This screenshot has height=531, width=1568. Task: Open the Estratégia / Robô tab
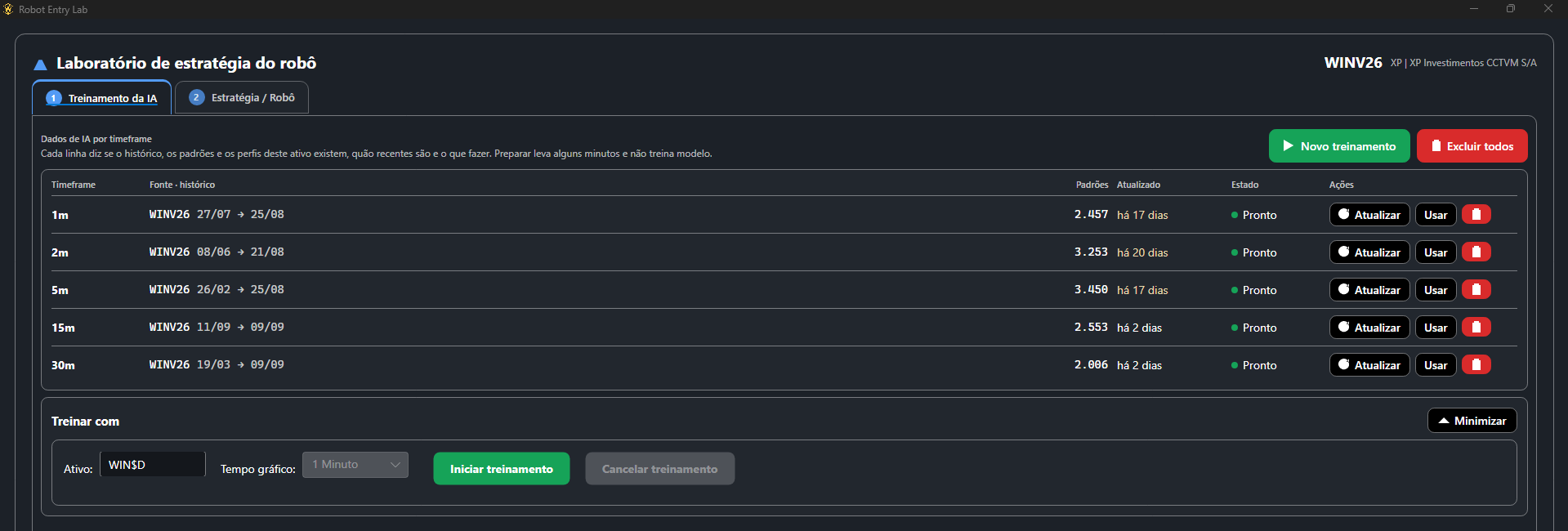(x=242, y=98)
